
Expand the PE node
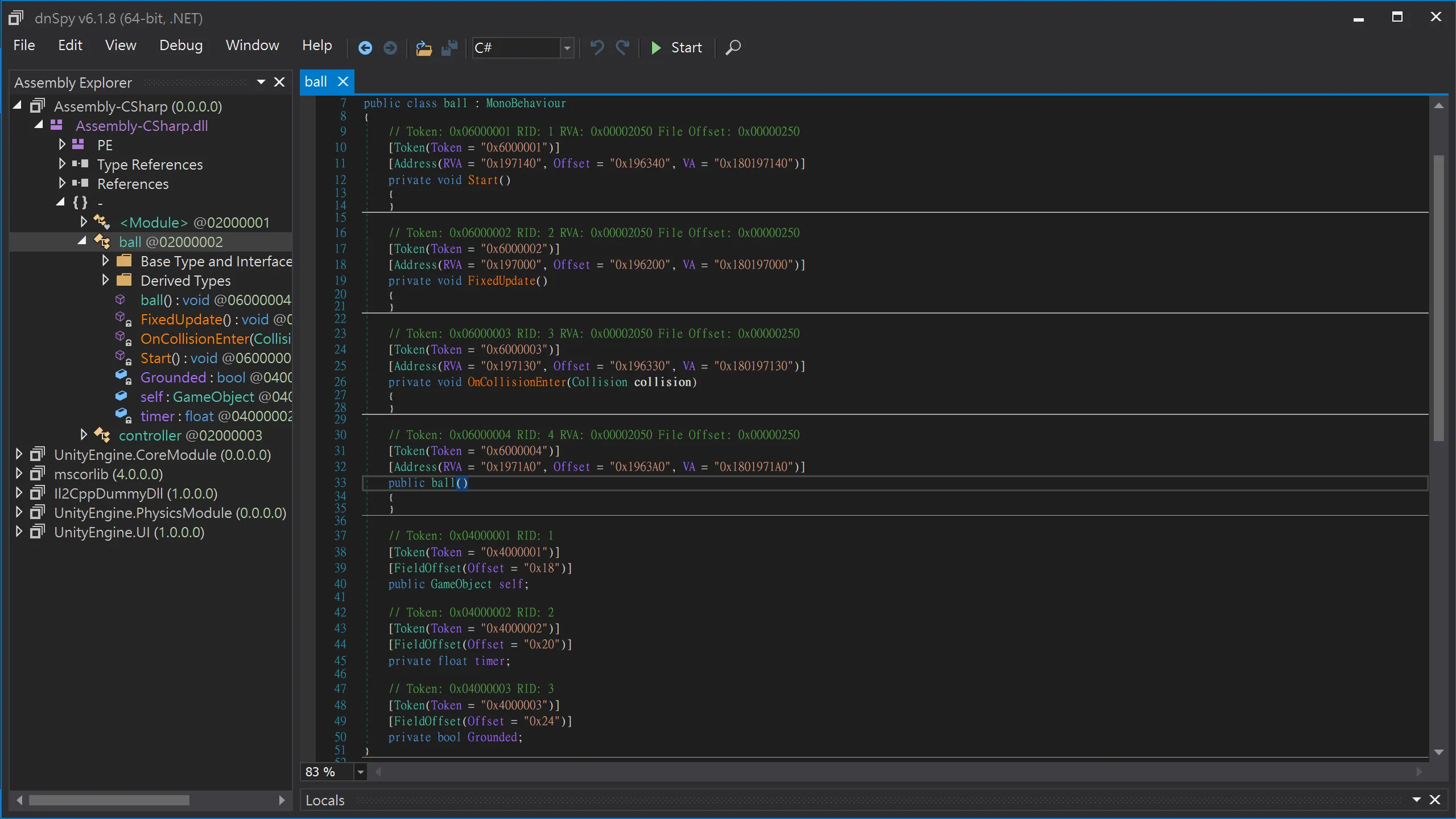[62, 145]
